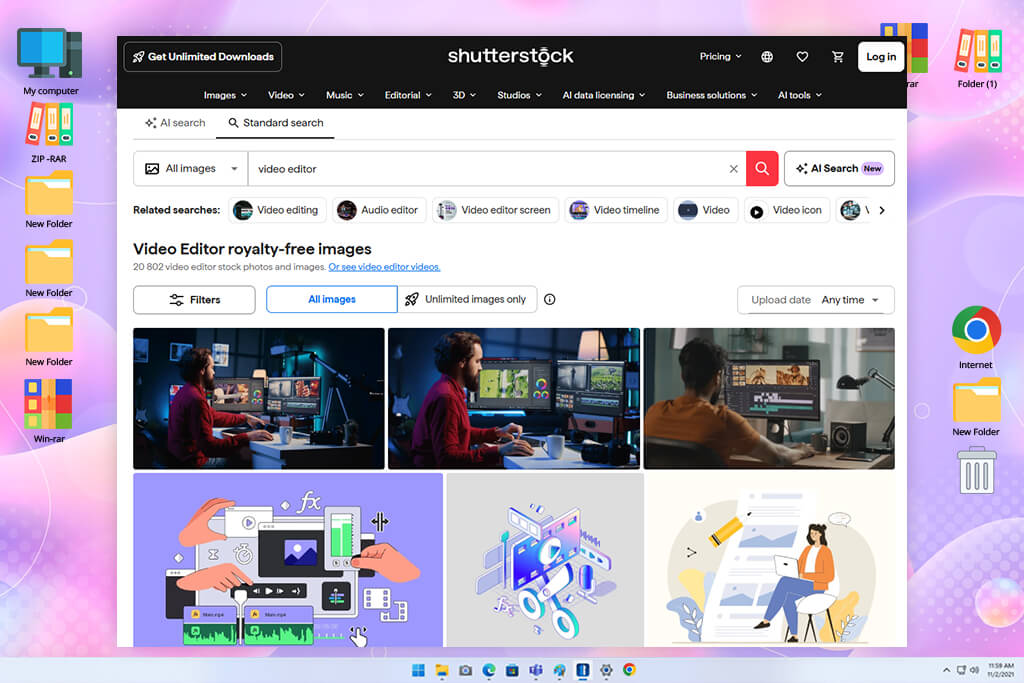Open My computer desktop icon
Screen dimensions: 1024x683
tap(50, 62)
